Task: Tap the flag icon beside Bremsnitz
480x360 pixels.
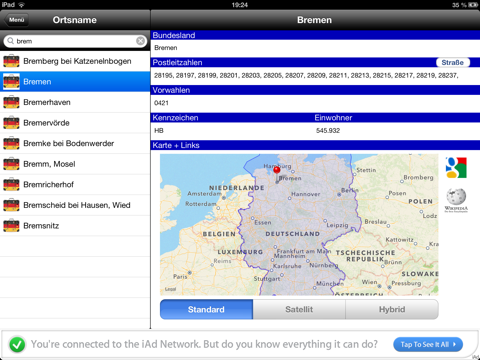Action: click(11, 225)
